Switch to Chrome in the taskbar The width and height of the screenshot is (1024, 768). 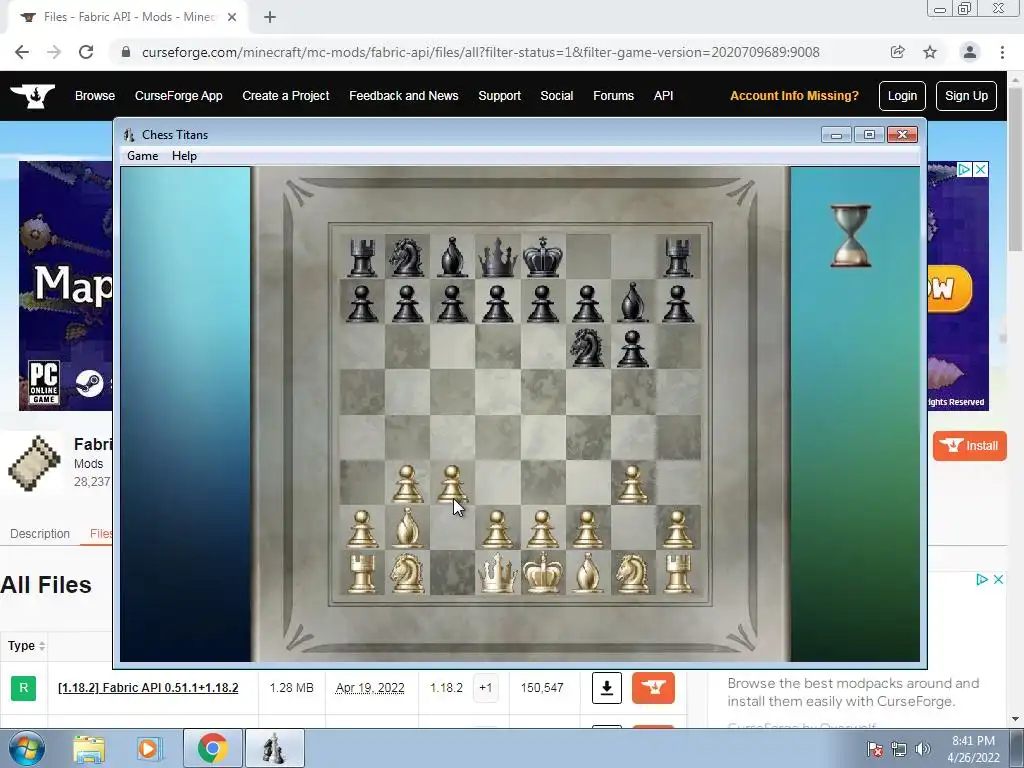coord(212,748)
